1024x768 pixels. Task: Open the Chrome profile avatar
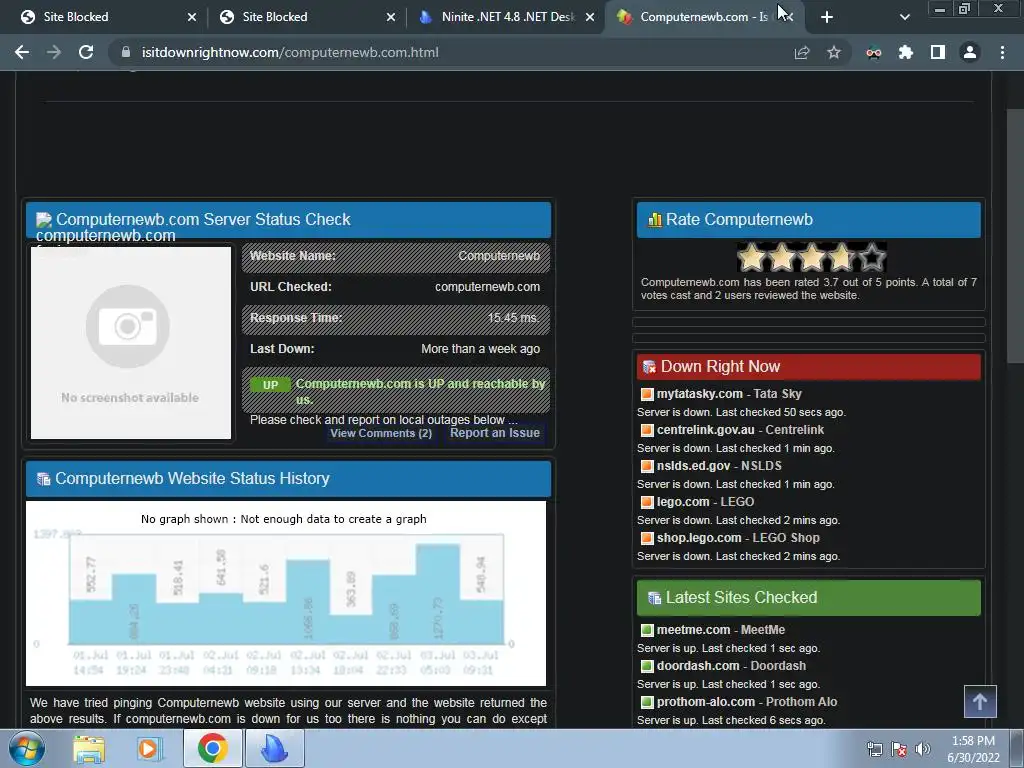(970, 52)
